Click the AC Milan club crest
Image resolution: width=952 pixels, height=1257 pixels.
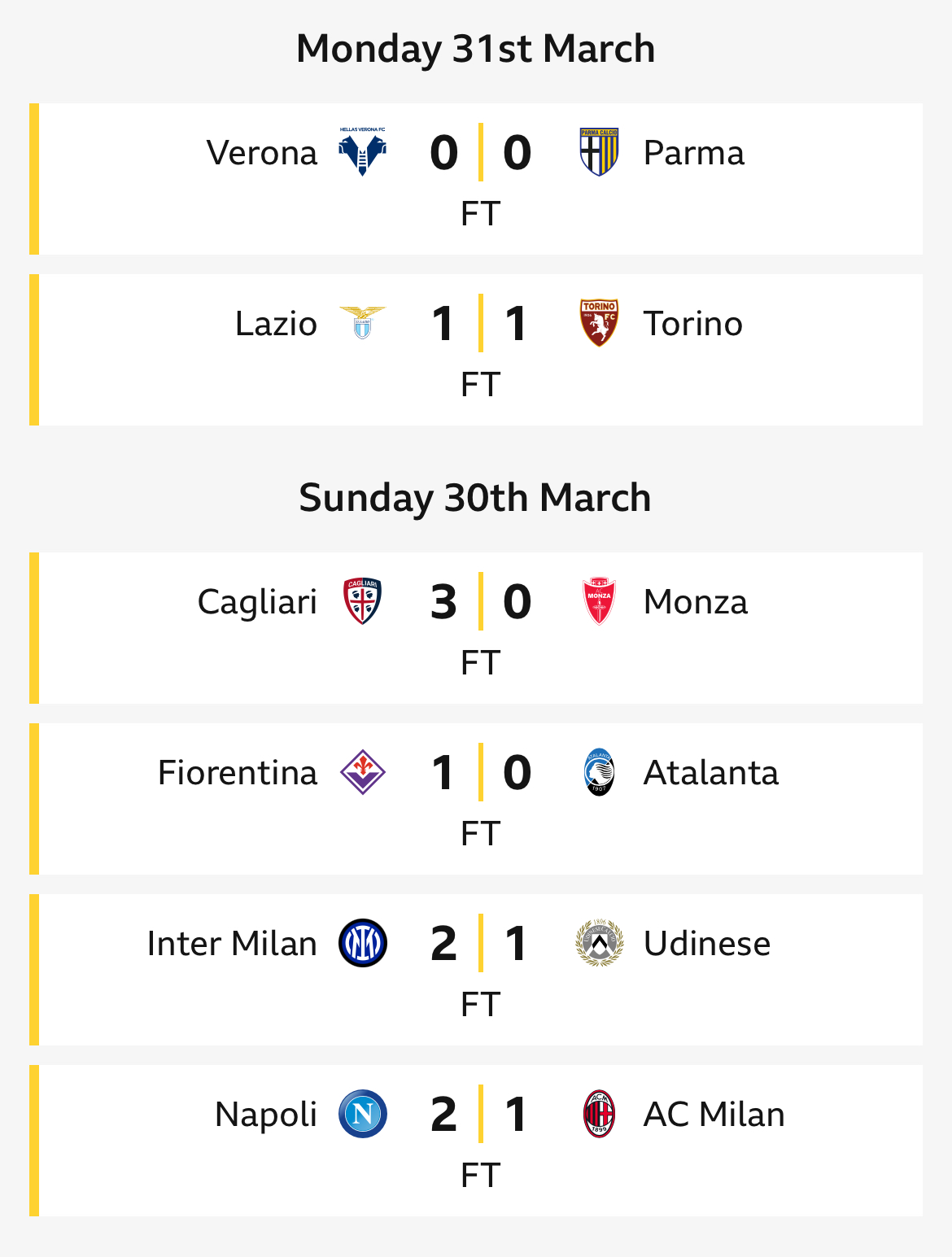click(x=599, y=1114)
